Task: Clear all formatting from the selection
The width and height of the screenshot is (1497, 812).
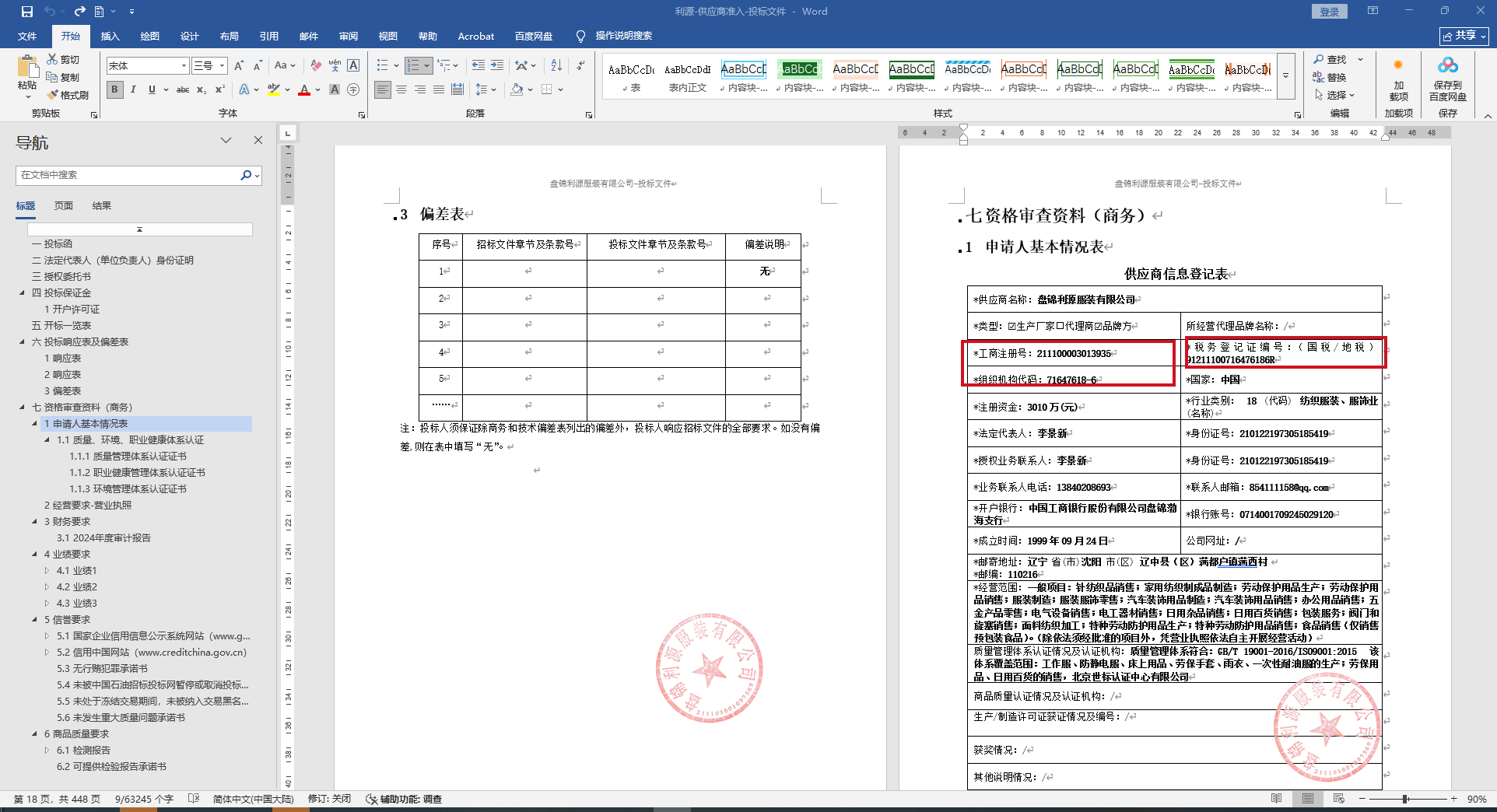Action: (x=316, y=66)
